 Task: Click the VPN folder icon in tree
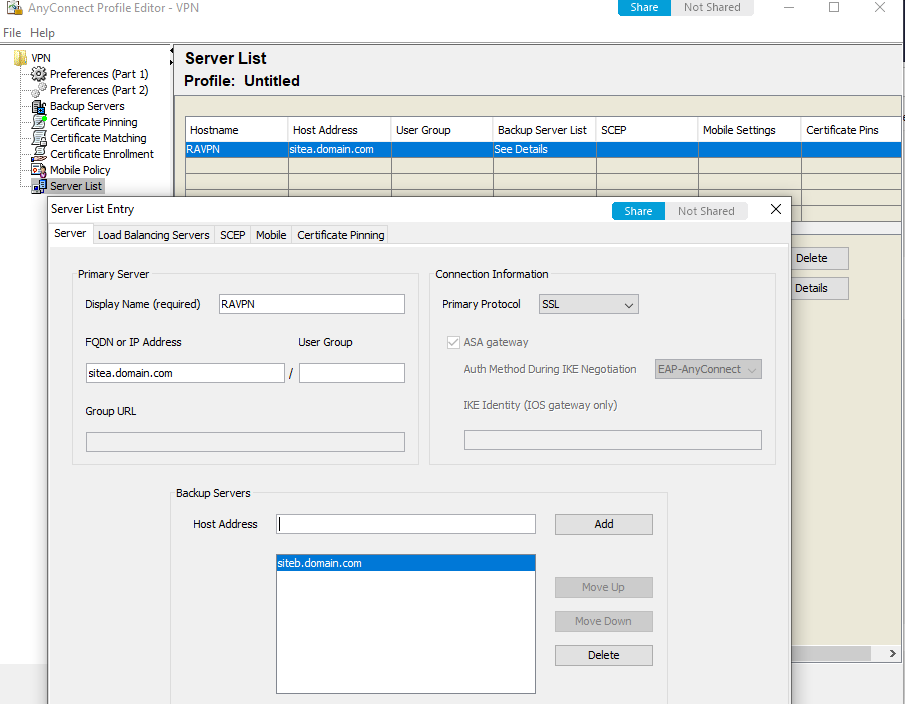20,58
